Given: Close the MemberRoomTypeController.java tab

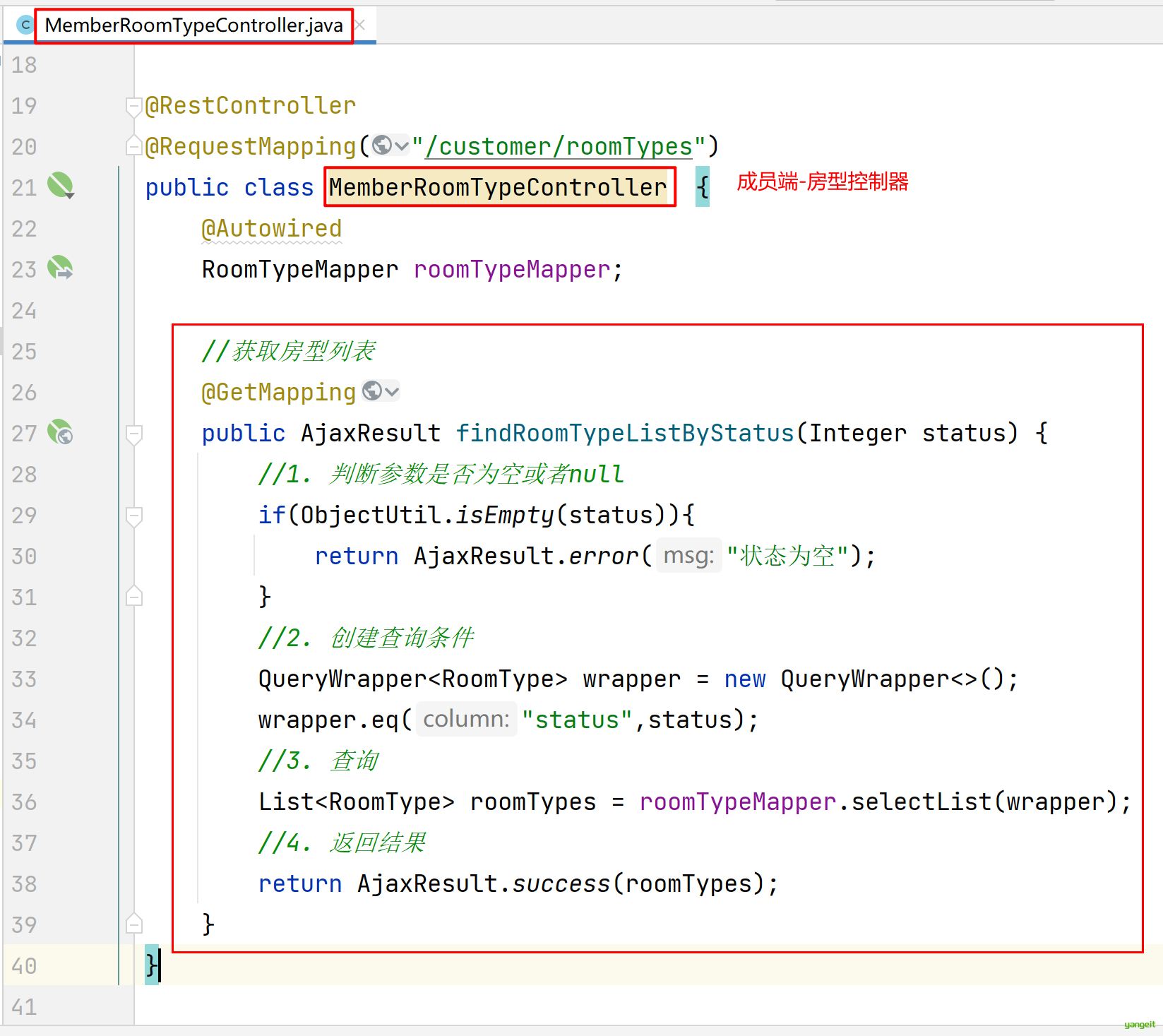Looking at the screenshot, I should pyautogui.click(x=360, y=25).
